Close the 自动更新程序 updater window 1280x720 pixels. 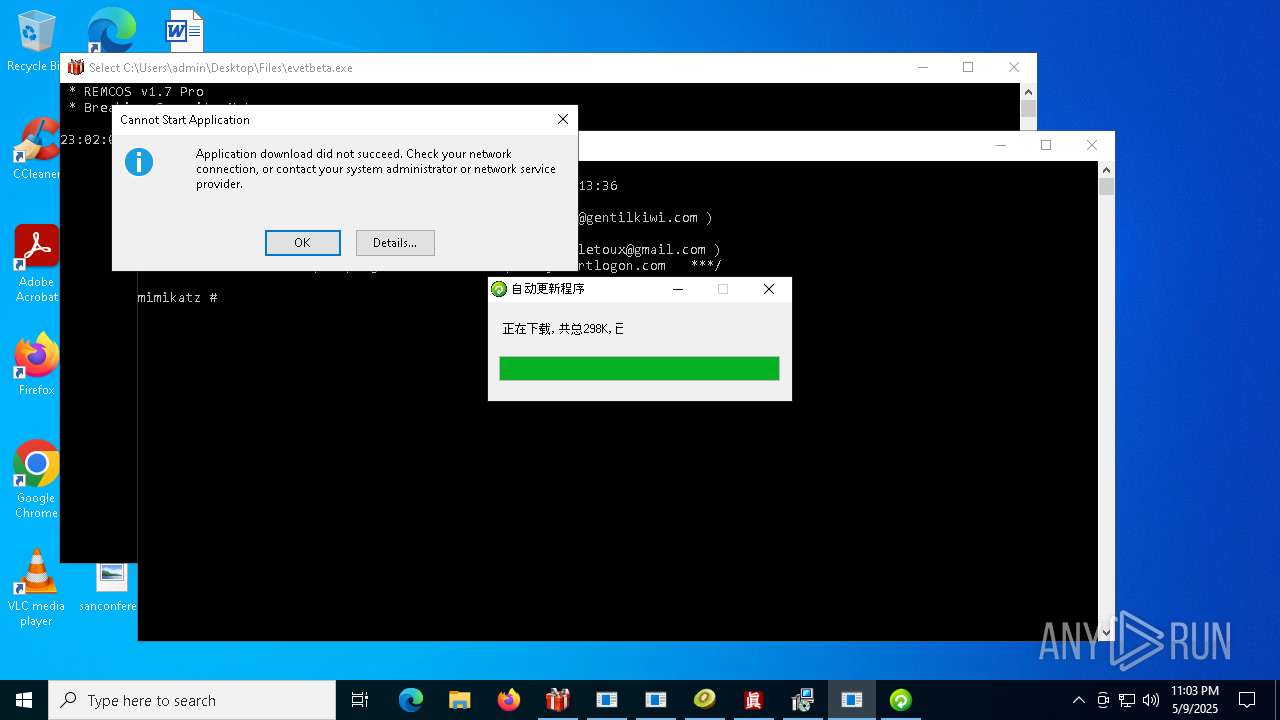(768, 289)
